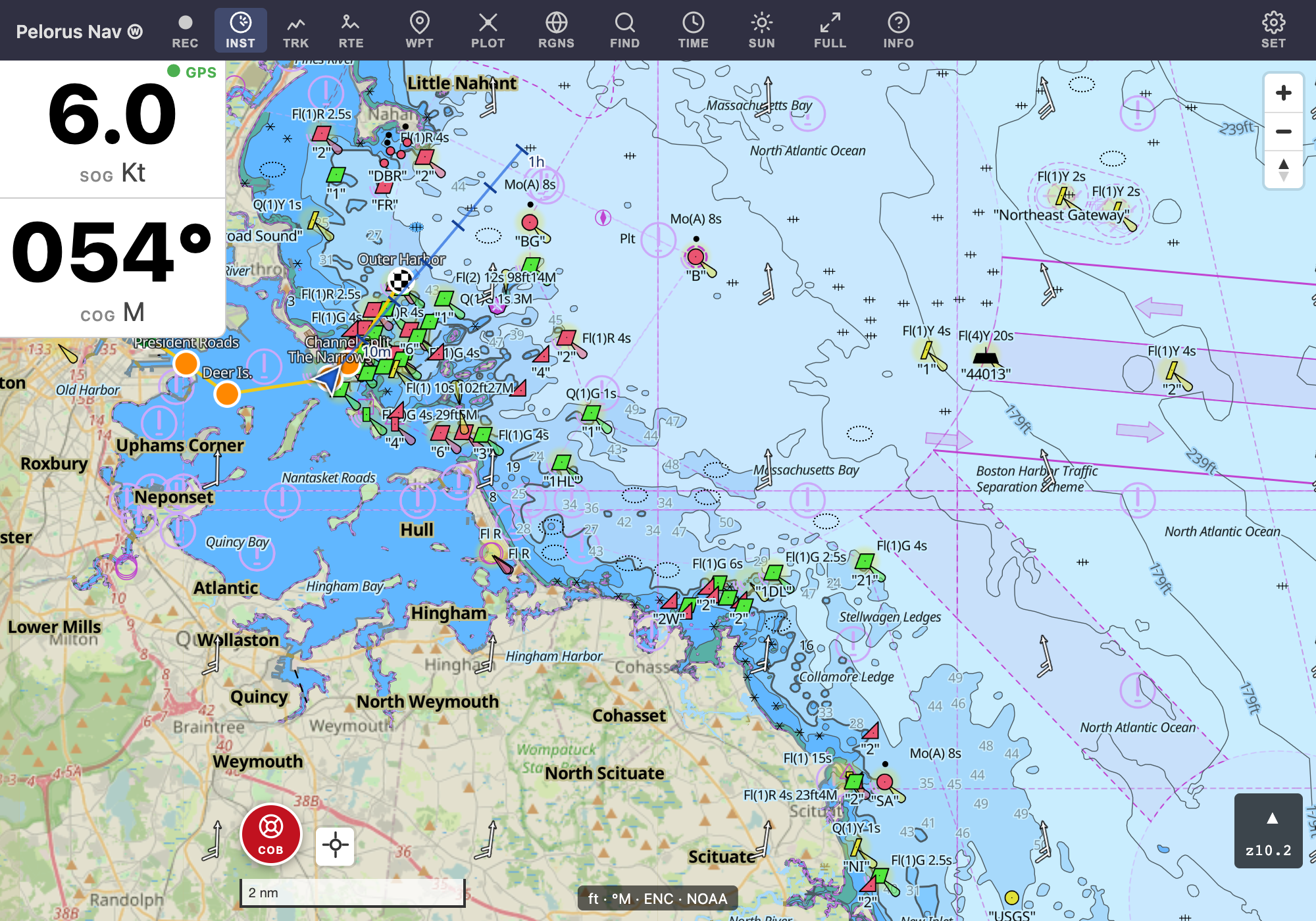The width and height of the screenshot is (1316, 921).
Task: Toggle FULL screen mode
Action: pyautogui.click(x=830, y=30)
